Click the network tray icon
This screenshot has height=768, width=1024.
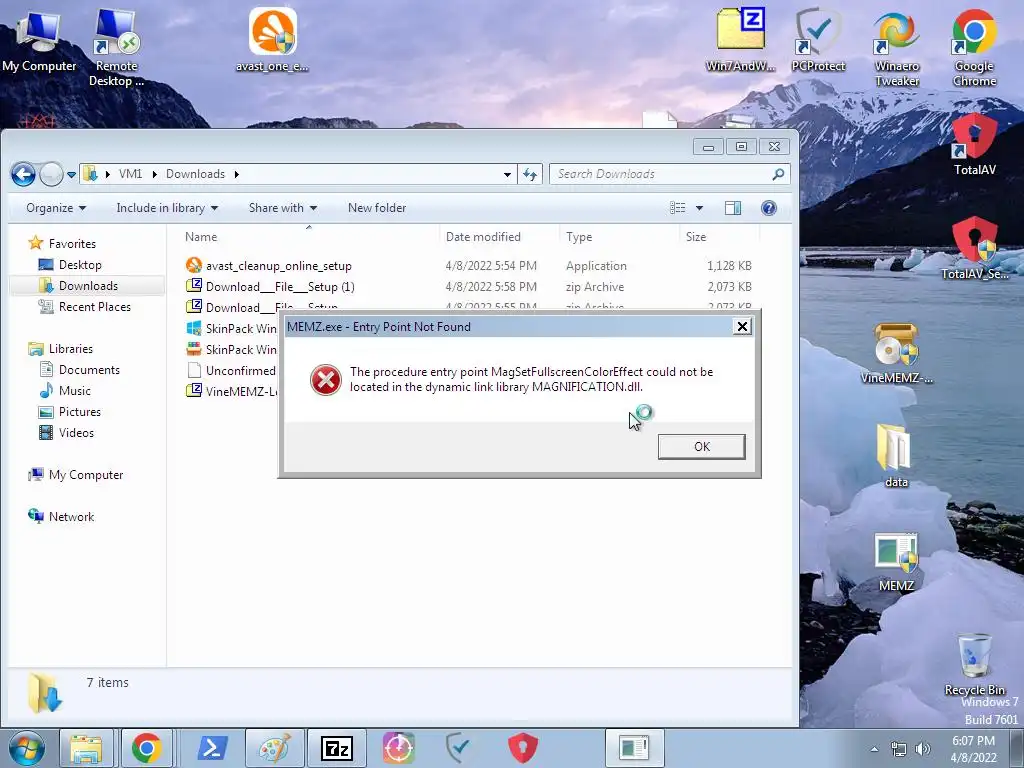[x=899, y=749]
